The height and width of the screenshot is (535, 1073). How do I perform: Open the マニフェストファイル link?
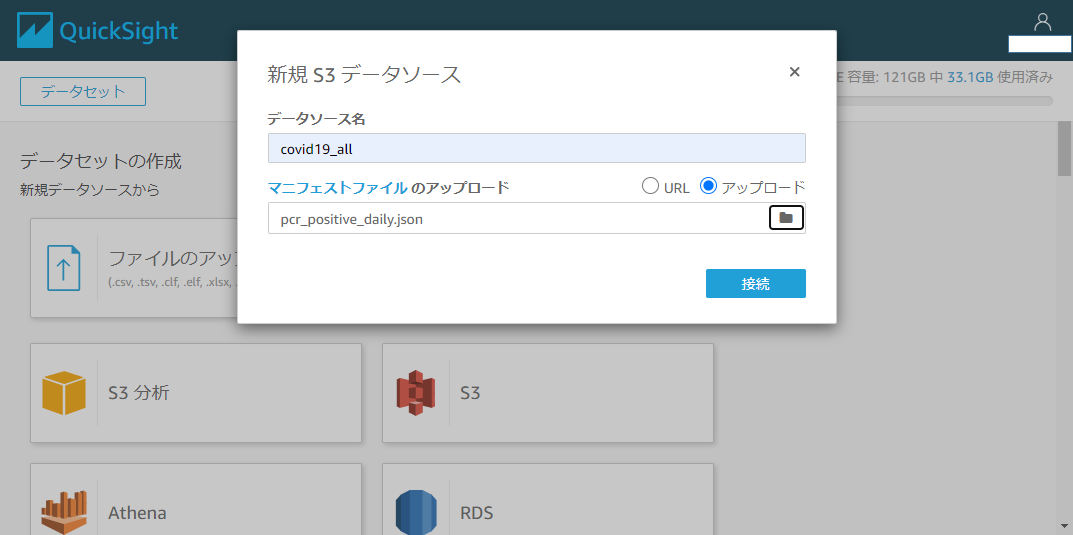(337, 187)
